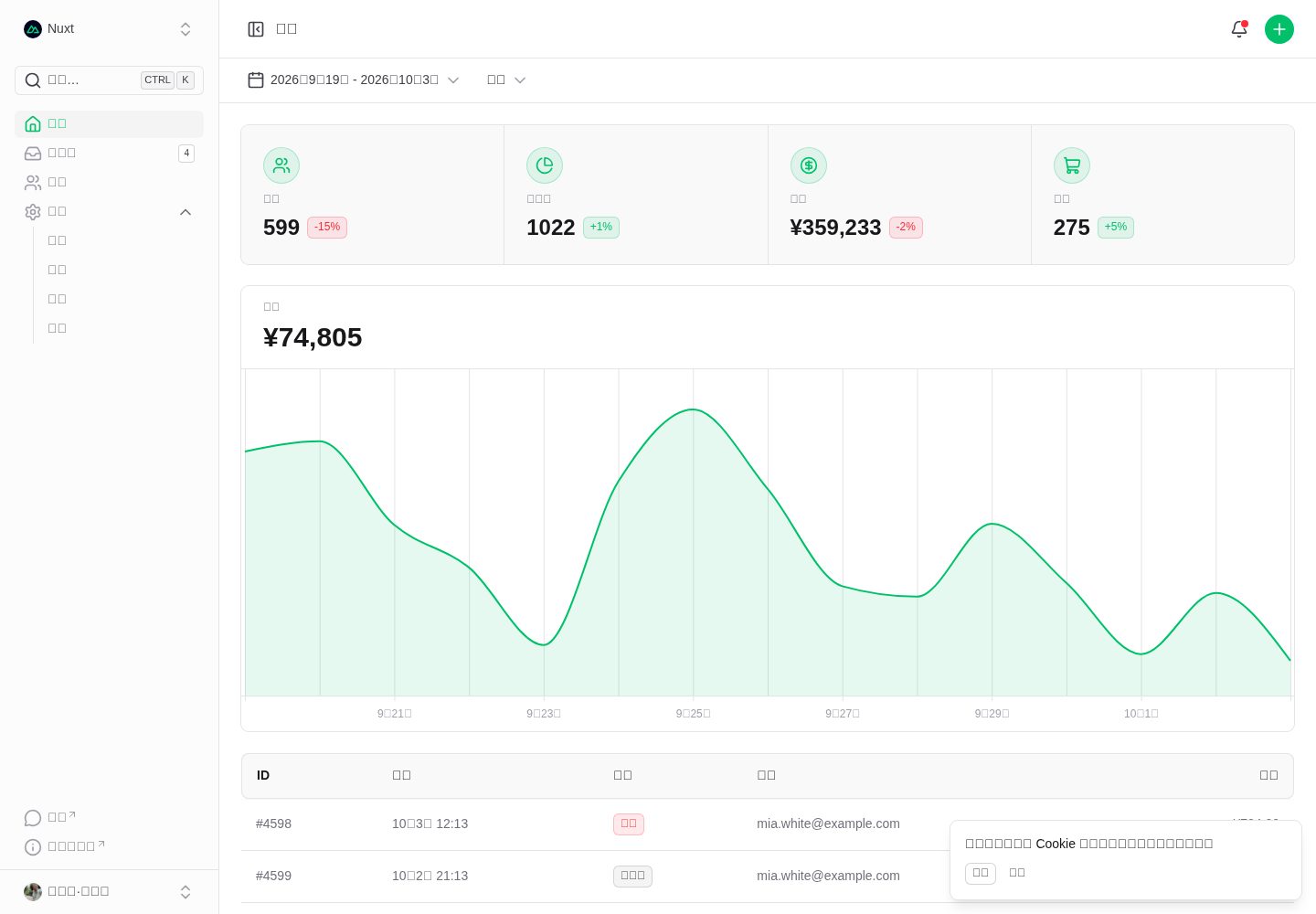Click the shopping cart icon above 275
The height and width of the screenshot is (914, 1316).
[x=1072, y=165]
